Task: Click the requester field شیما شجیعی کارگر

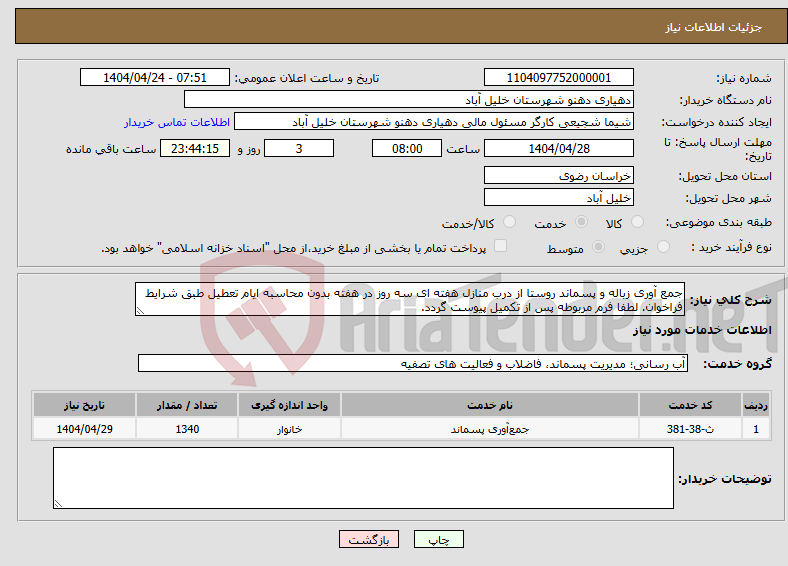Action: tap(434, 122)
